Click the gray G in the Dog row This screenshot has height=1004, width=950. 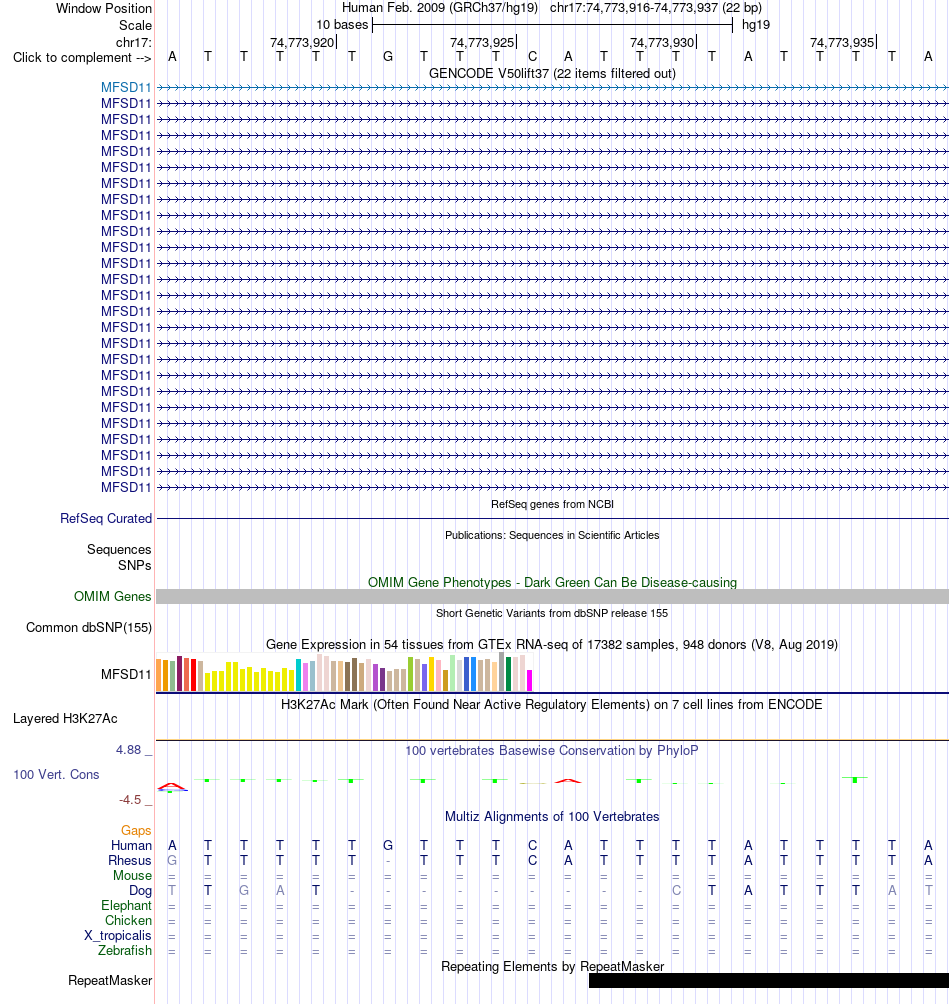click(244, 891)
